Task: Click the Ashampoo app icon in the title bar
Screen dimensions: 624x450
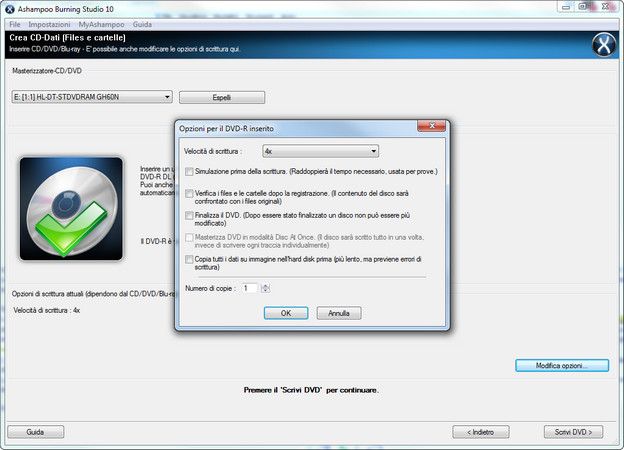Action: [10, 9]
